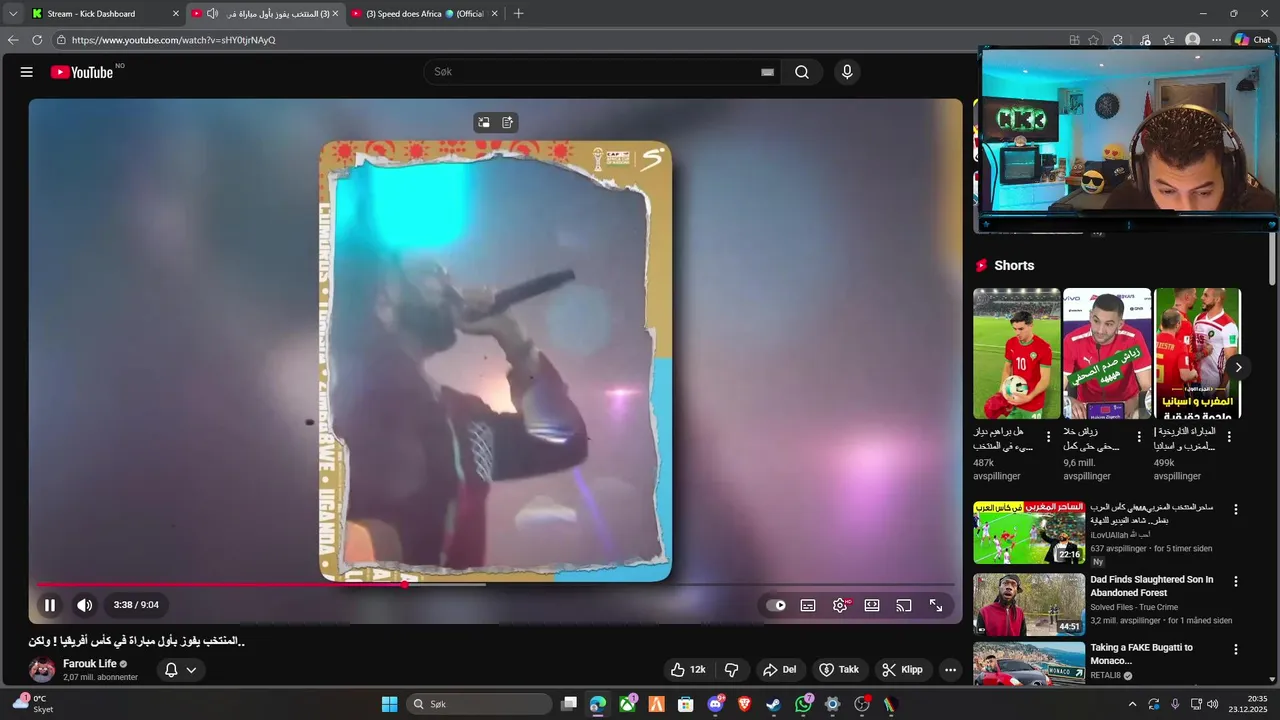Reload the current page
The image size is (1280, 720).
point(37,40)
